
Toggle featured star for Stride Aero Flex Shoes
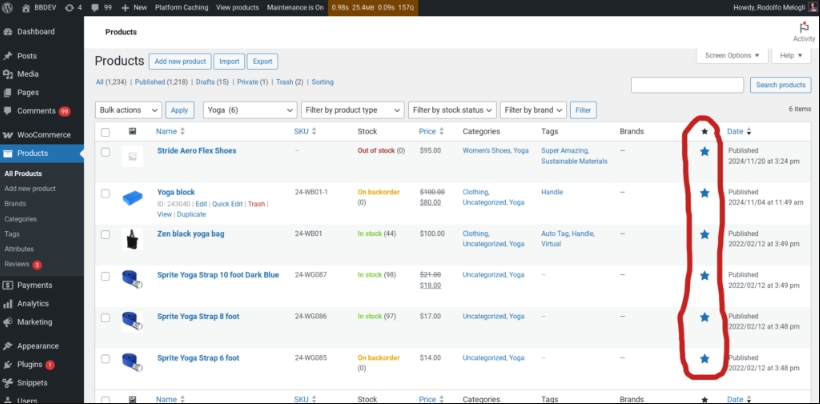704,152
